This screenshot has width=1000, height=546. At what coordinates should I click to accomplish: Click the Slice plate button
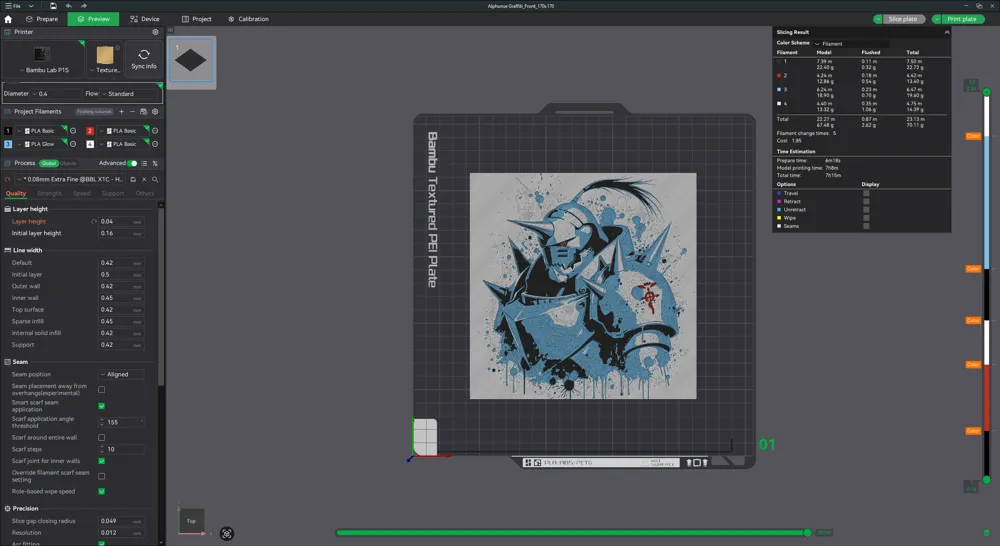903,19
